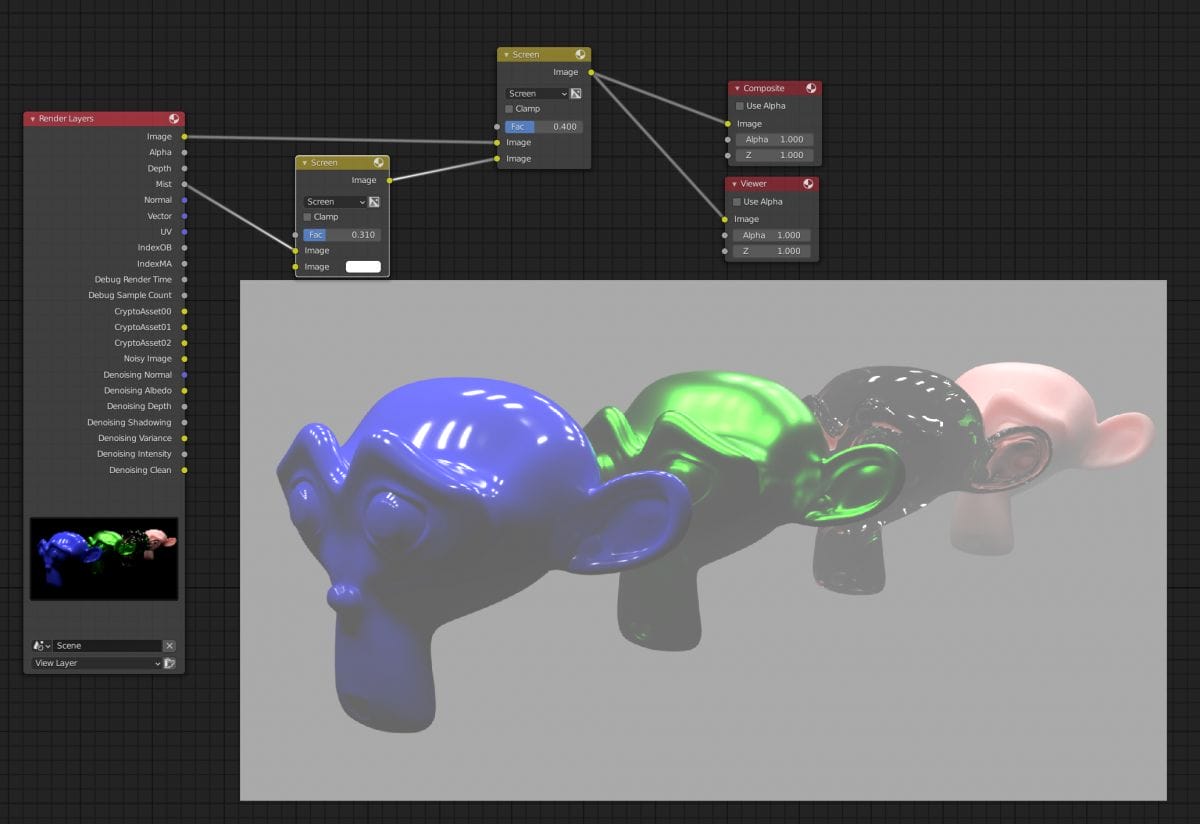Image resolution: width=1200 pixels, height=824 pixels.
Task: Click the sphere icon on the upper Screen node header
Action: click(x=581, y=54)
